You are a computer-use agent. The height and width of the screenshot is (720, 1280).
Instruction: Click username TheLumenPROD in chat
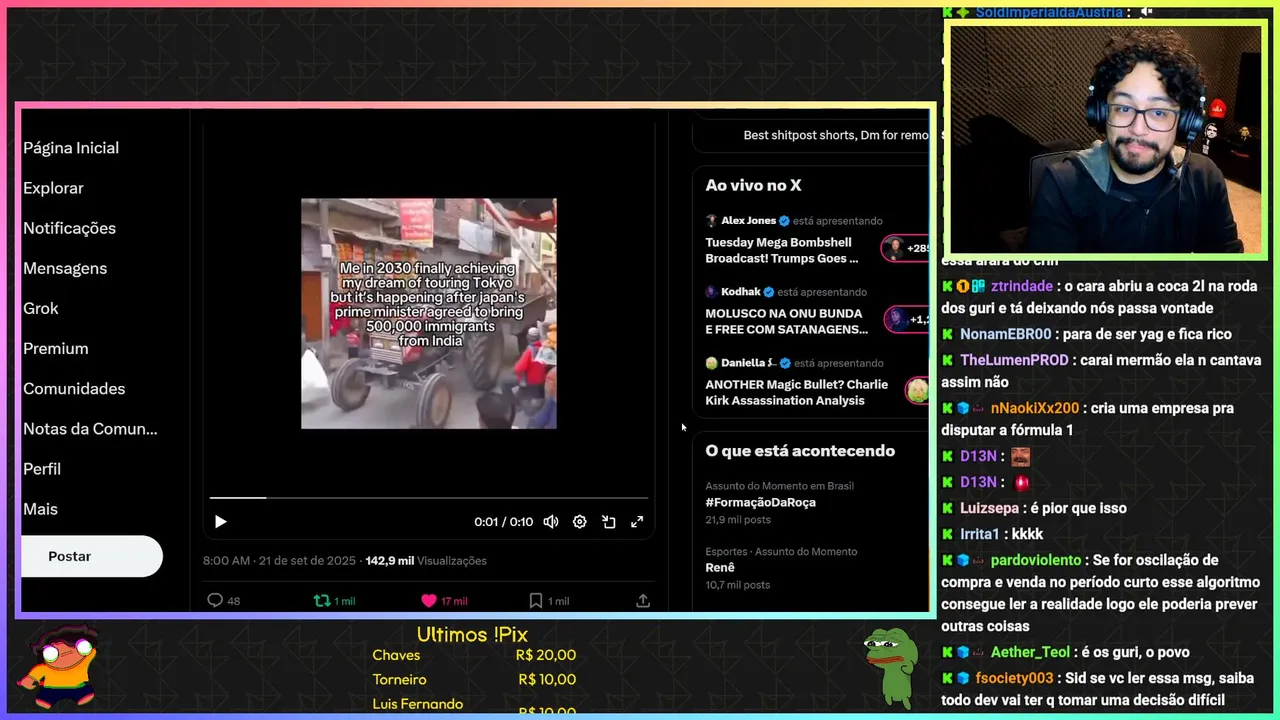pyautogui.click(x=1014, y=360)
